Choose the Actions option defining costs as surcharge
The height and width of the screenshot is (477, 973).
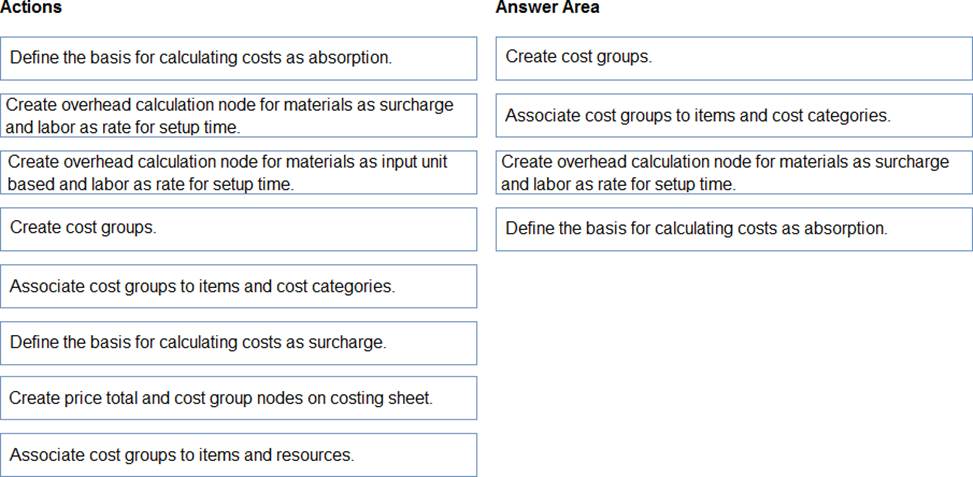239,342
